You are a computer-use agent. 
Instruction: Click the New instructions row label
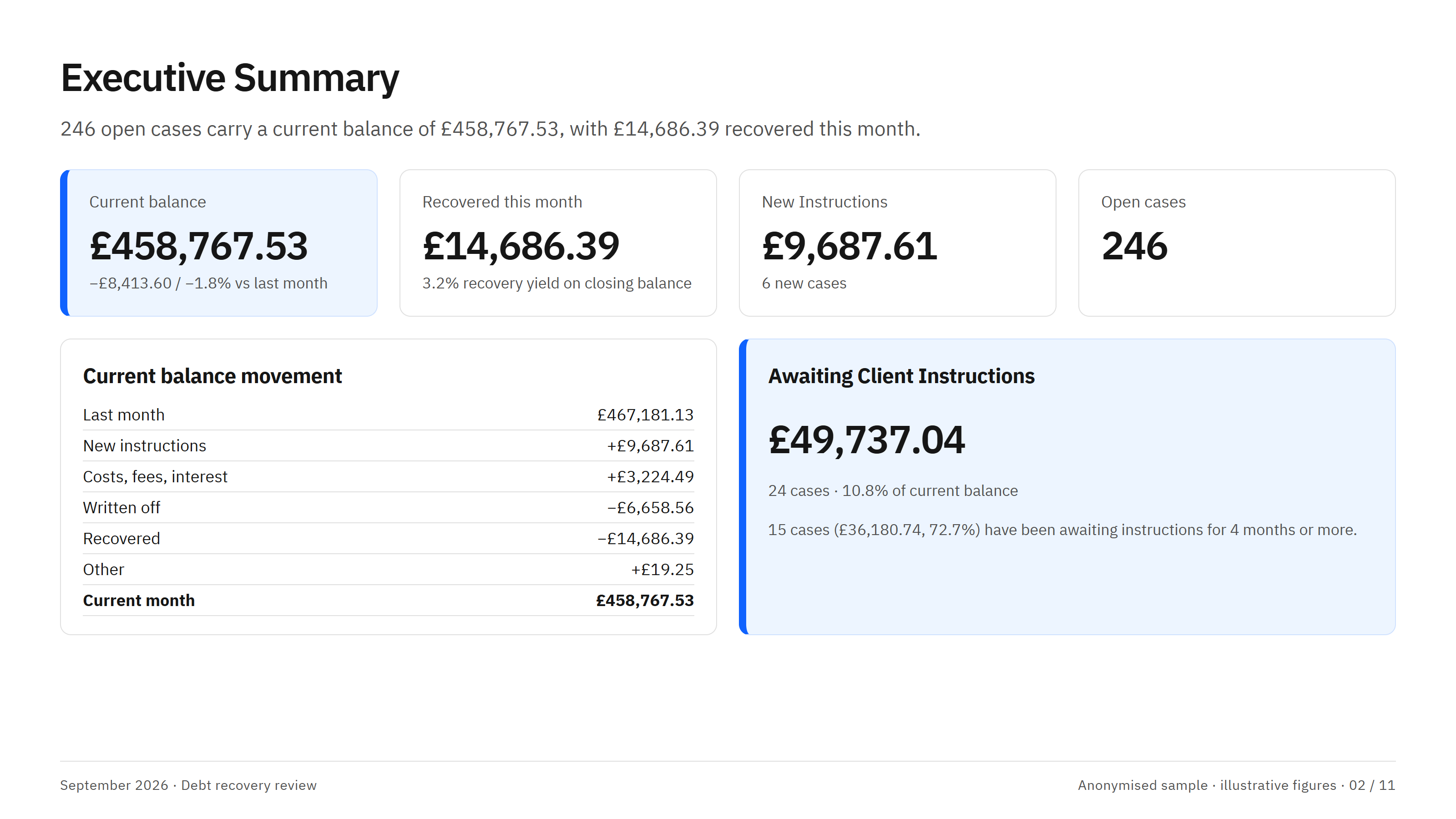tap(145, 445)
